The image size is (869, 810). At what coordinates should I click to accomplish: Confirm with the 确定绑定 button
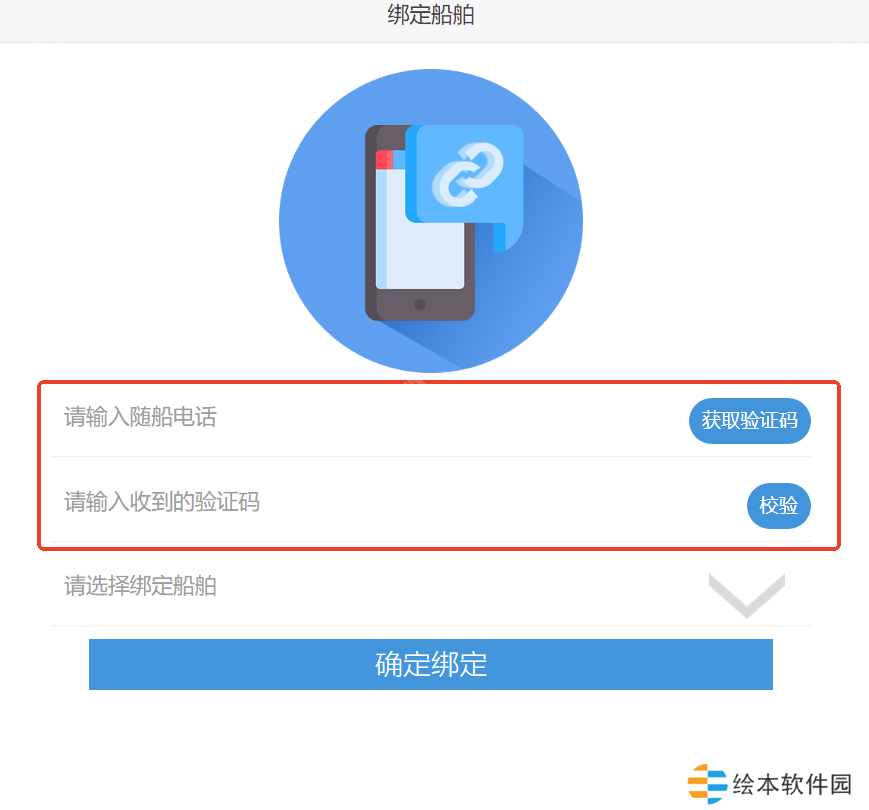(431, 664)
